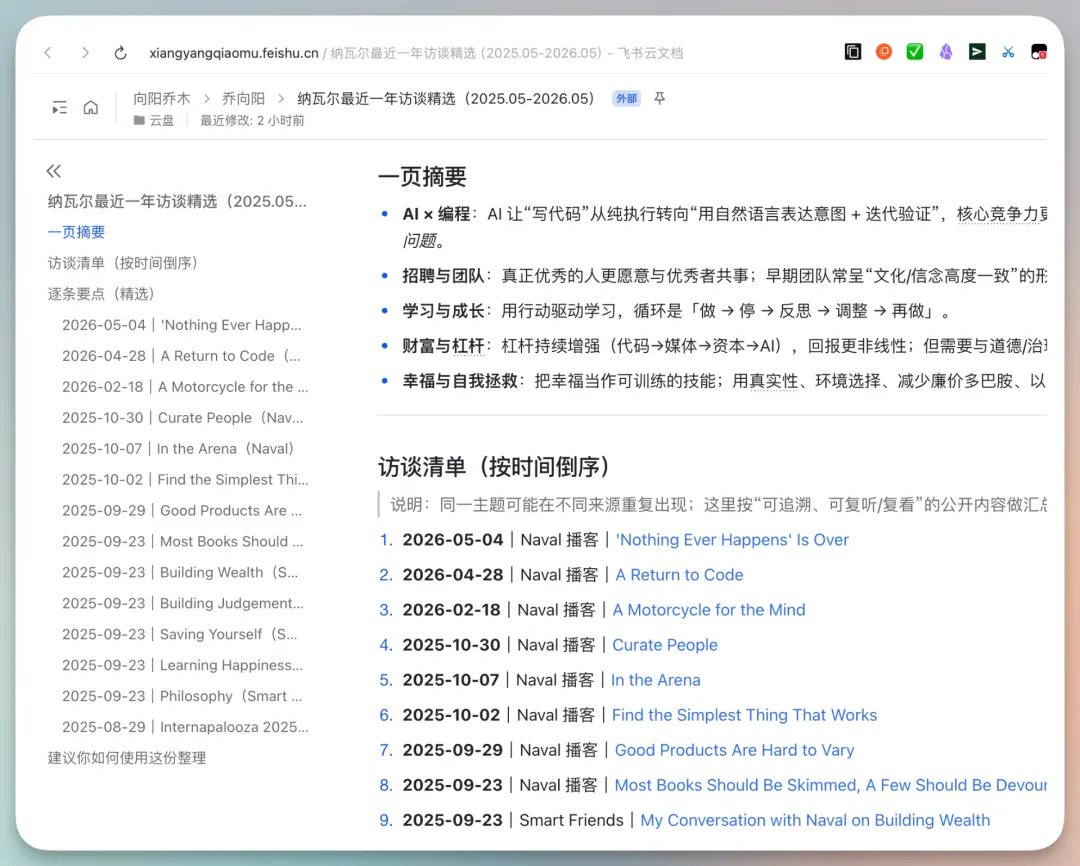This screenshot has width=1080, height=866.
Task: Select outline entry 2025-09-23 Saving Yourself
Action: [x=180, y=635]
